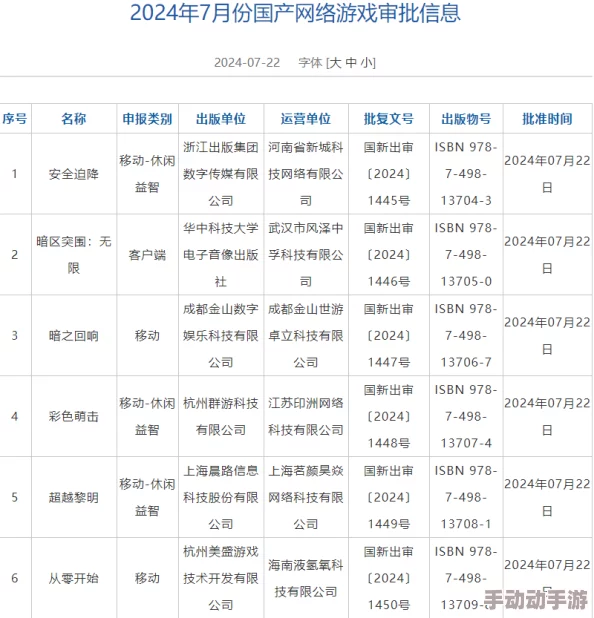Click category 移动 in 暗之回响 row

[147, 336]
